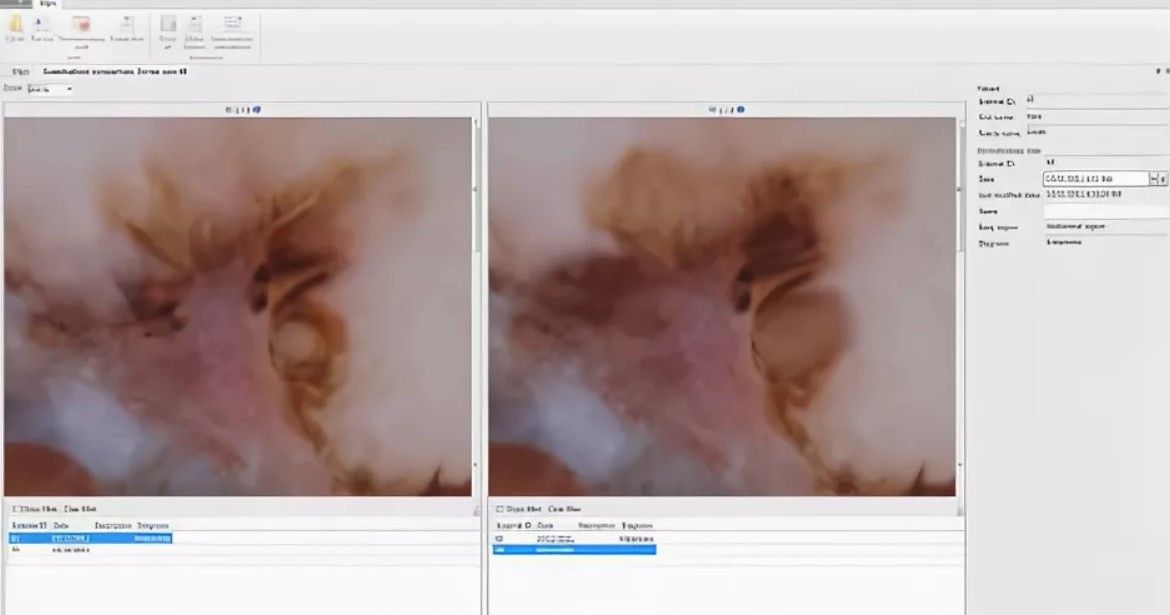Click the blue round icon above the left image
The image size is (1170, 615).
coord(257,110)
